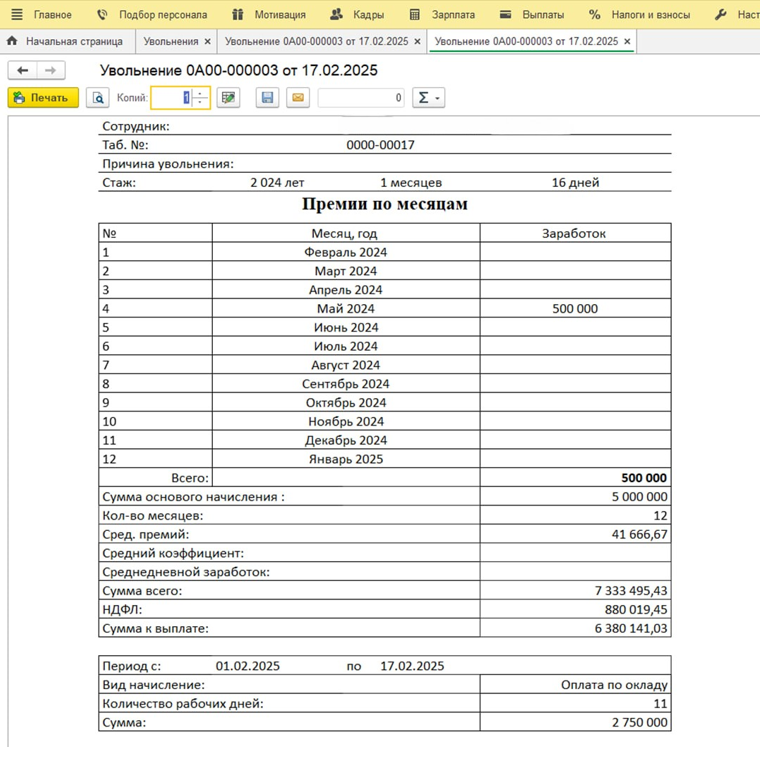Toggle document editing mode icon
760x761 pixels.
(228, 98)
